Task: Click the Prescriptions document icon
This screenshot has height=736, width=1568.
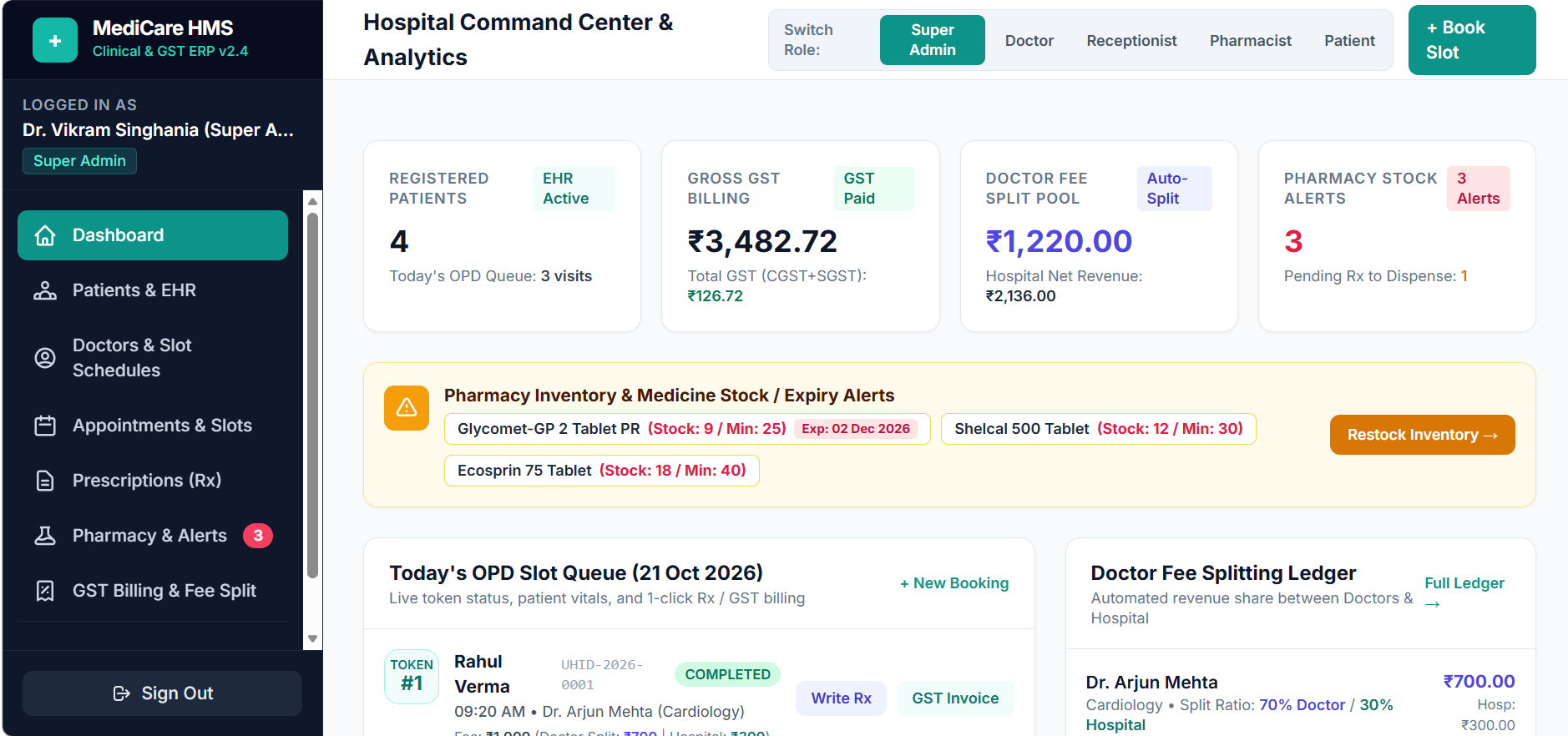Action: [x=45, y=481]
